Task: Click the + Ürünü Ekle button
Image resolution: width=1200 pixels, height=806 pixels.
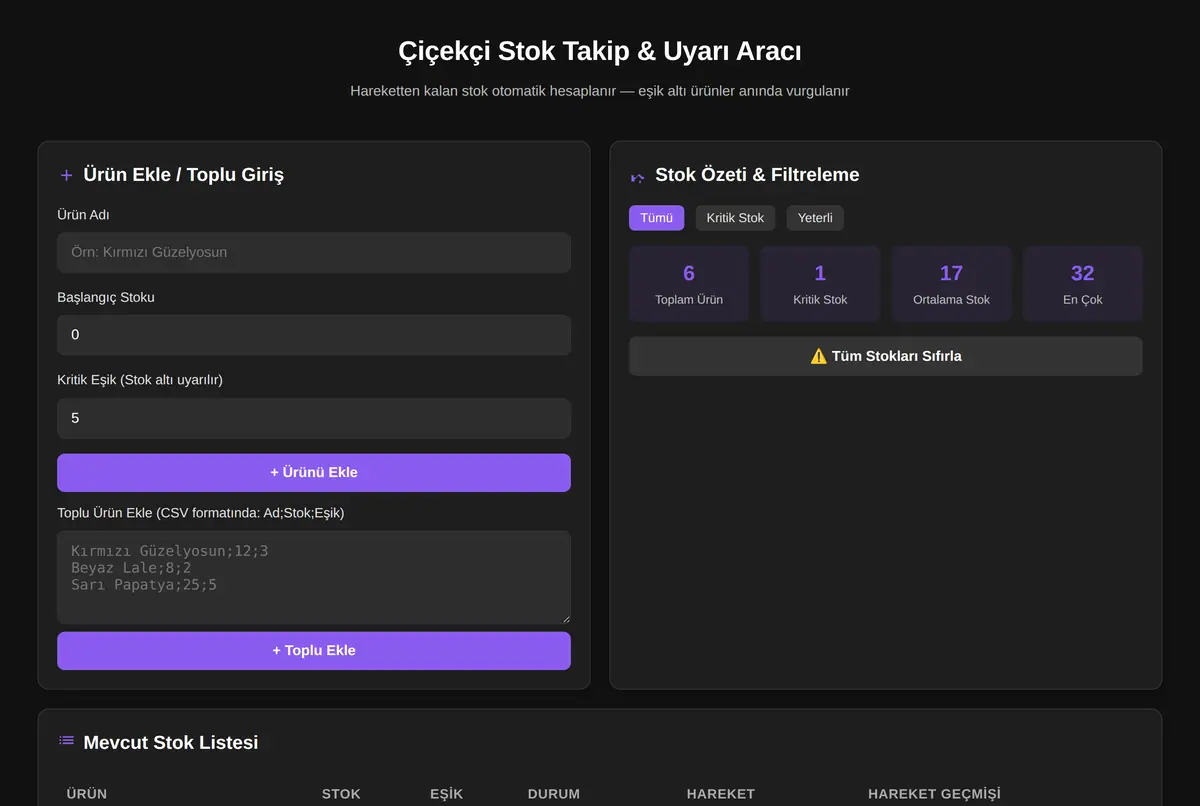Action: 314,473
